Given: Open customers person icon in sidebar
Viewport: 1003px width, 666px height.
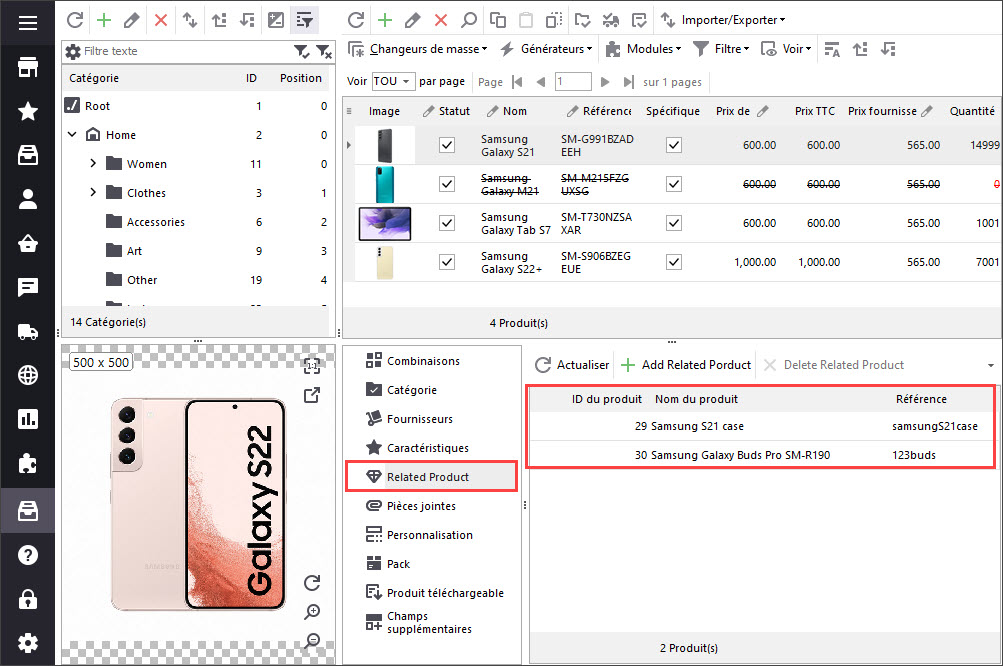Looking at the screenshot, I should pyautogui.click(x=28, y=199).
